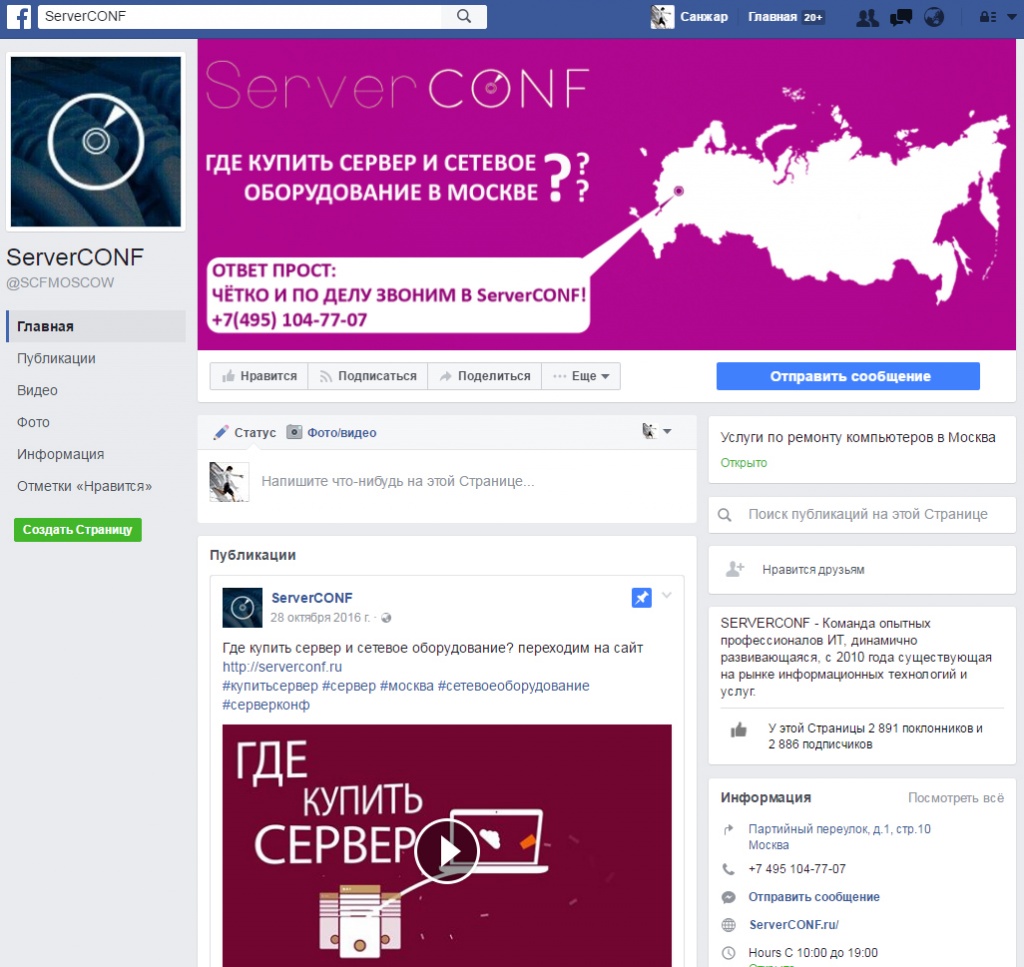Open the Видео section in the sidebar
This screenshot has width=1024, height=967.
tap(37, 390)
